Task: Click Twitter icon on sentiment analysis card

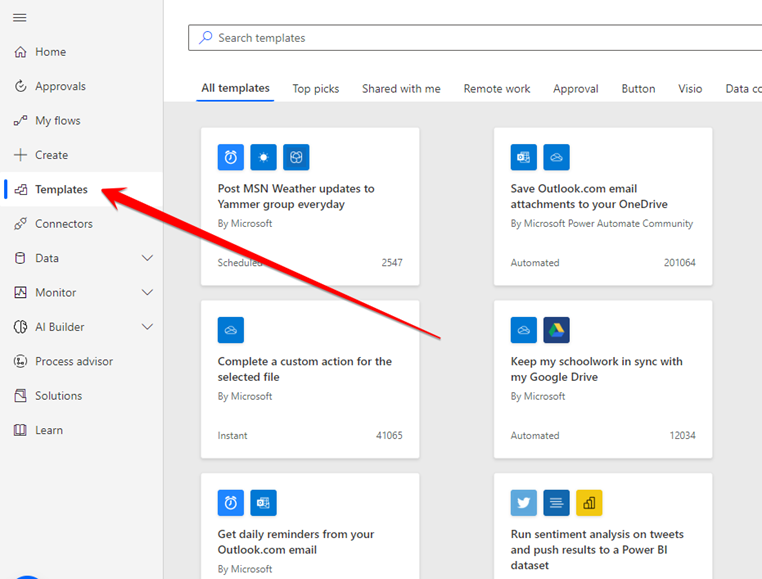Action: [x=523, y=503]
